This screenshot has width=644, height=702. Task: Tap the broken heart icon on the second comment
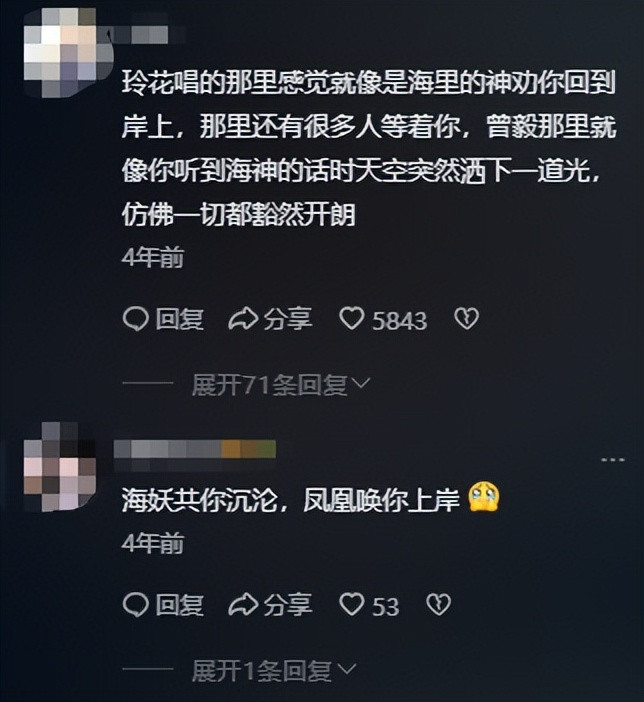click(438, 604)
